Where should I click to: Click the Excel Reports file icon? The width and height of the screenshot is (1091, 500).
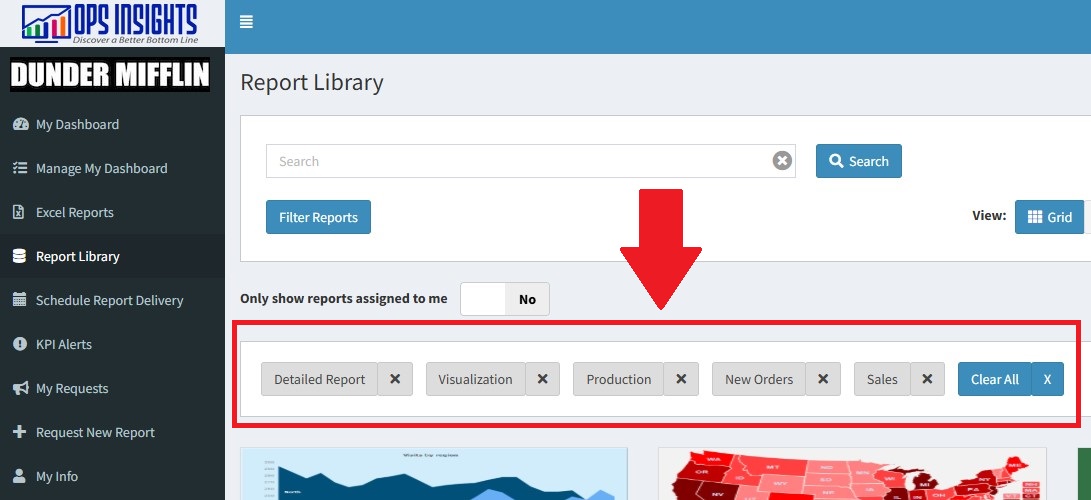[19, 212]
